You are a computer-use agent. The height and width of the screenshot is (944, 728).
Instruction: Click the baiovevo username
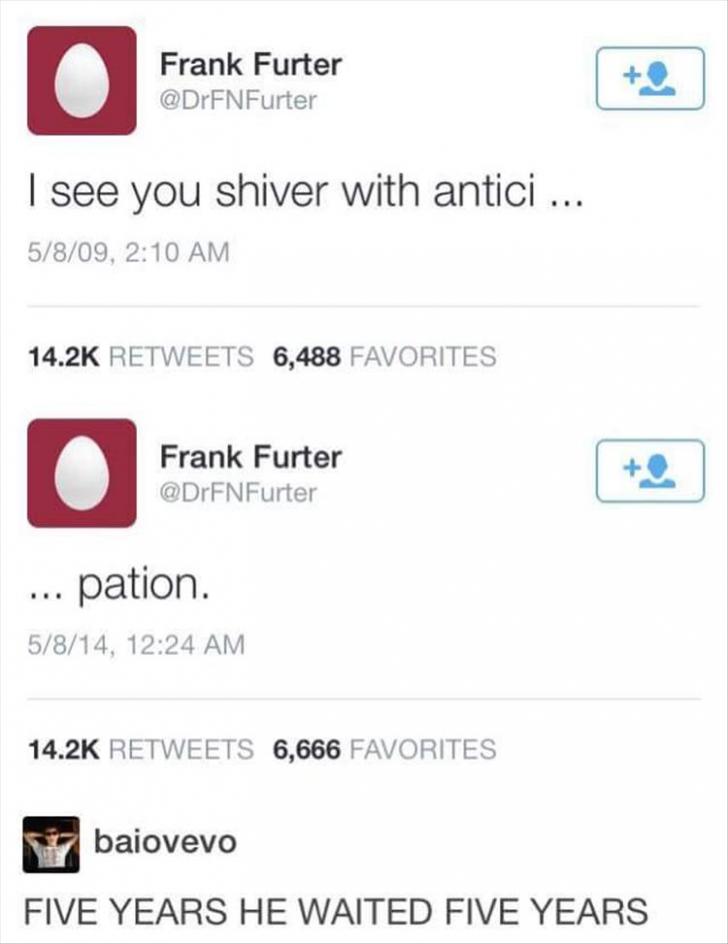pos(165,842)
